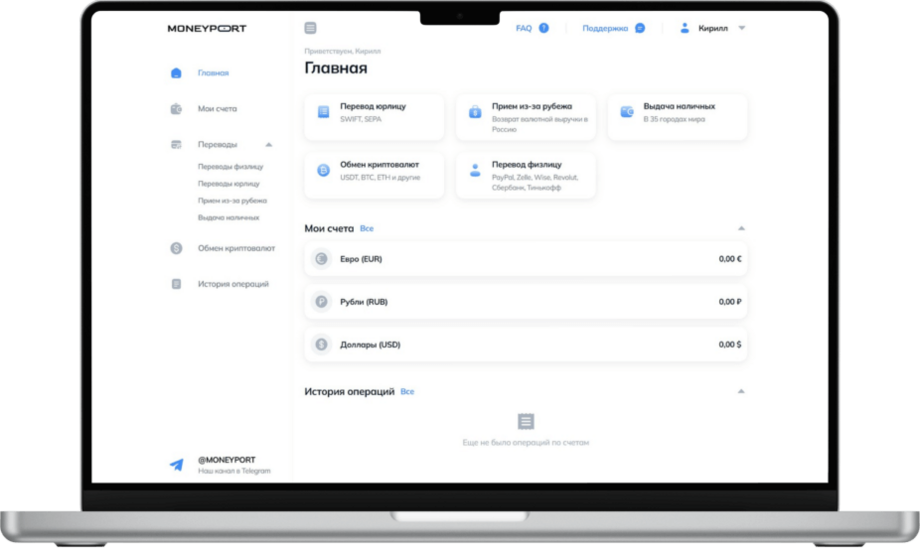Click the Рубли currency account icon
This screenshot has height=556, width=920.
321,301
